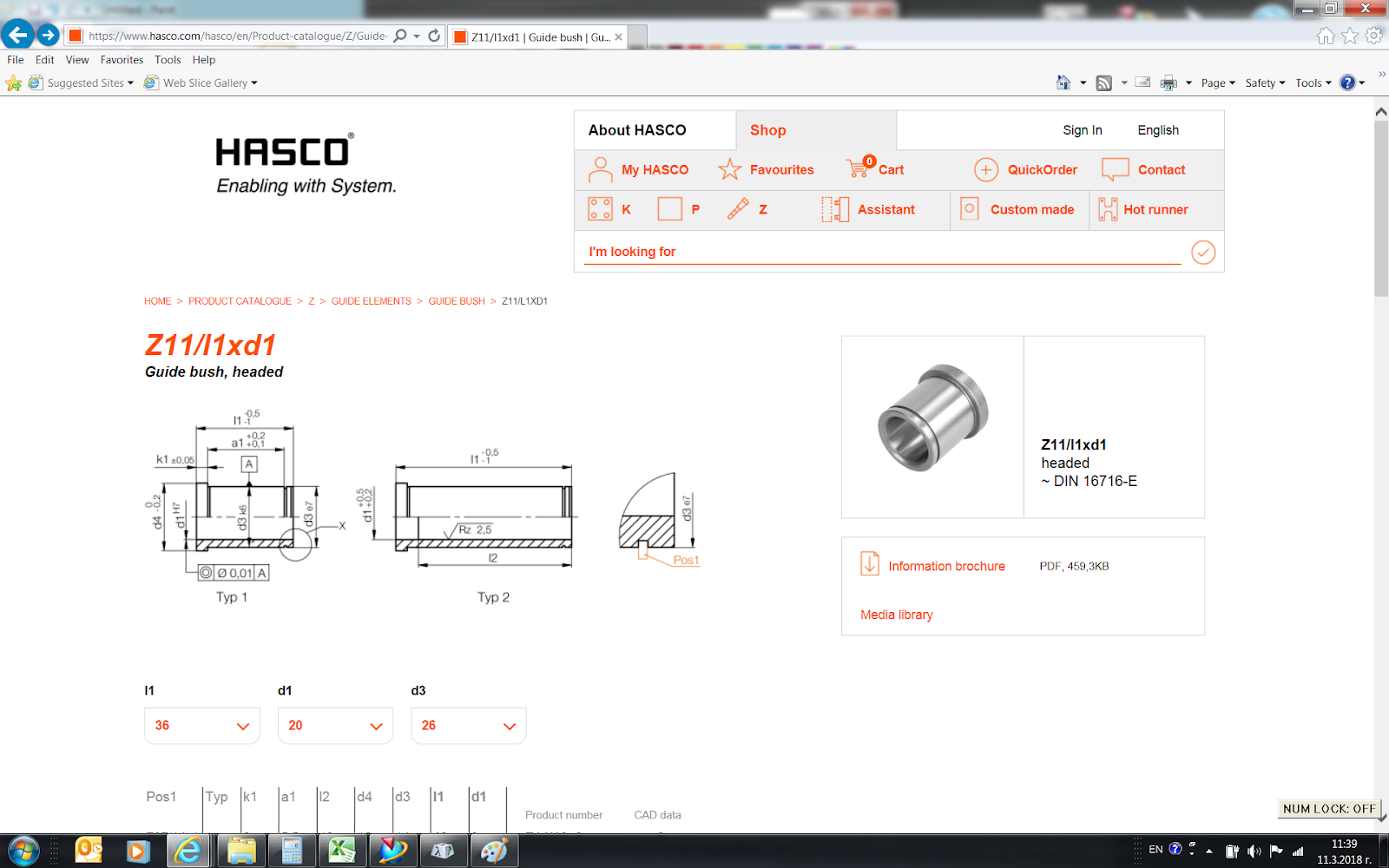Image resolution: width=1389 pixels, height=868 pixels.
Task: Open the Media library link
Action: (x=896, y=615)
